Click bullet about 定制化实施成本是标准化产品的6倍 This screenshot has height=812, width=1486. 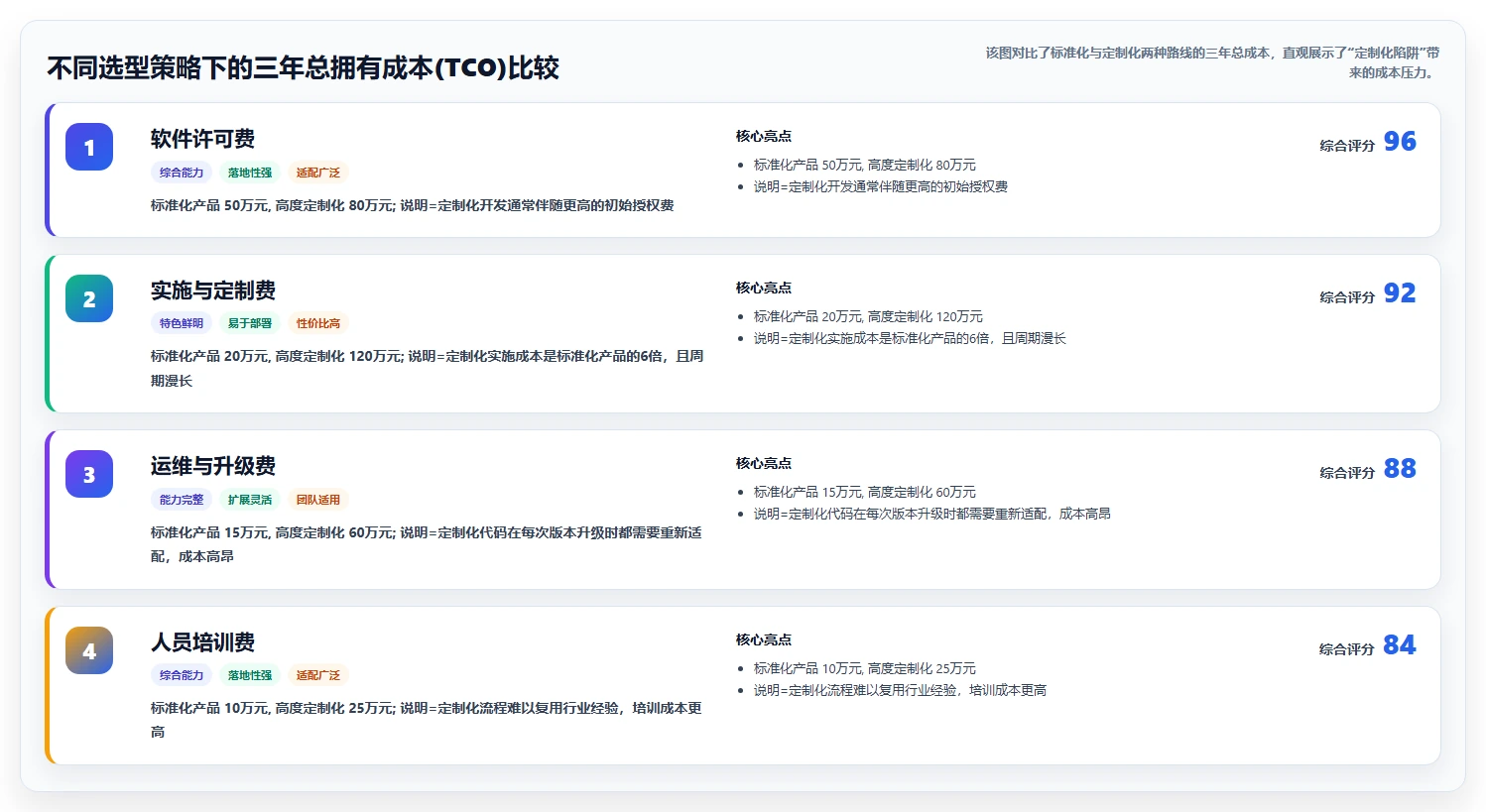(x=910, y=339)
